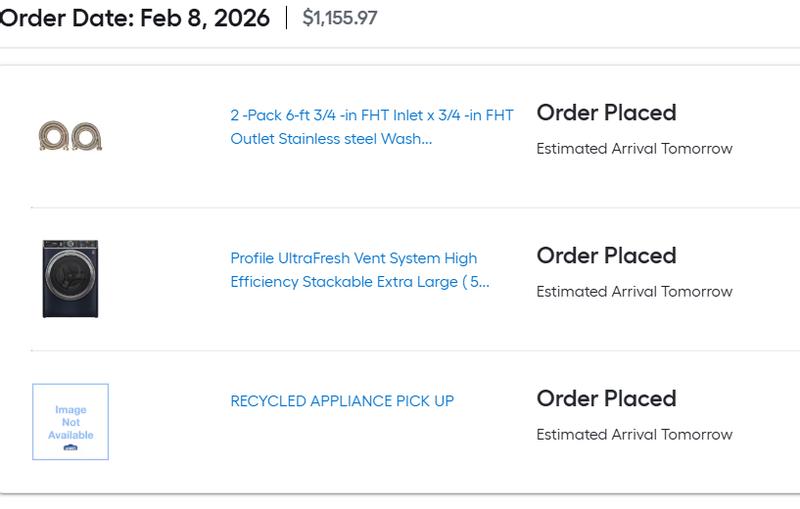Click Order Placed status for the washer hoses
This screenshot has width=800, height=509.
[606, 113]
